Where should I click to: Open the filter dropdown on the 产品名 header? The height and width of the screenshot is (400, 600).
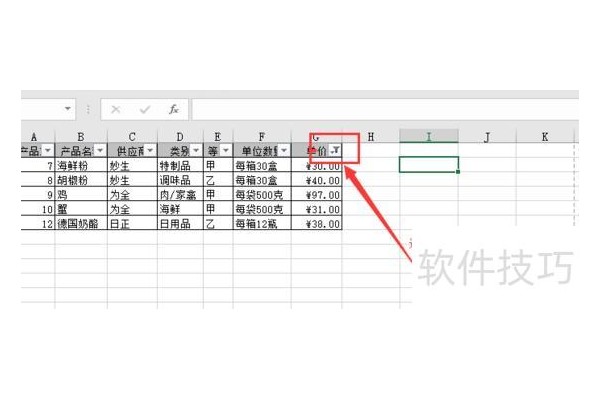click(x=100, y=150)
